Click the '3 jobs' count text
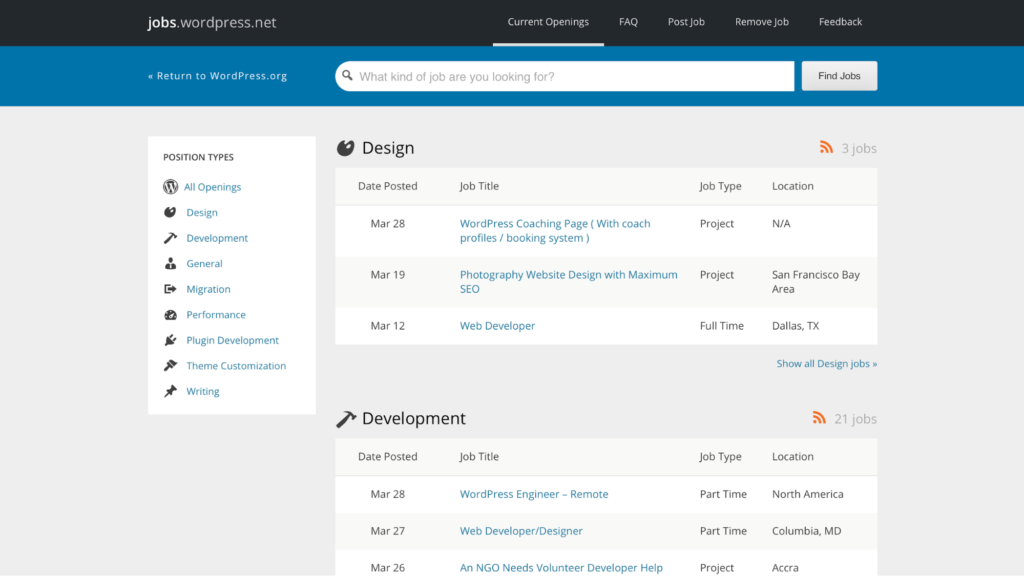Screen dimensions: 1024x576 coord(859,148)
